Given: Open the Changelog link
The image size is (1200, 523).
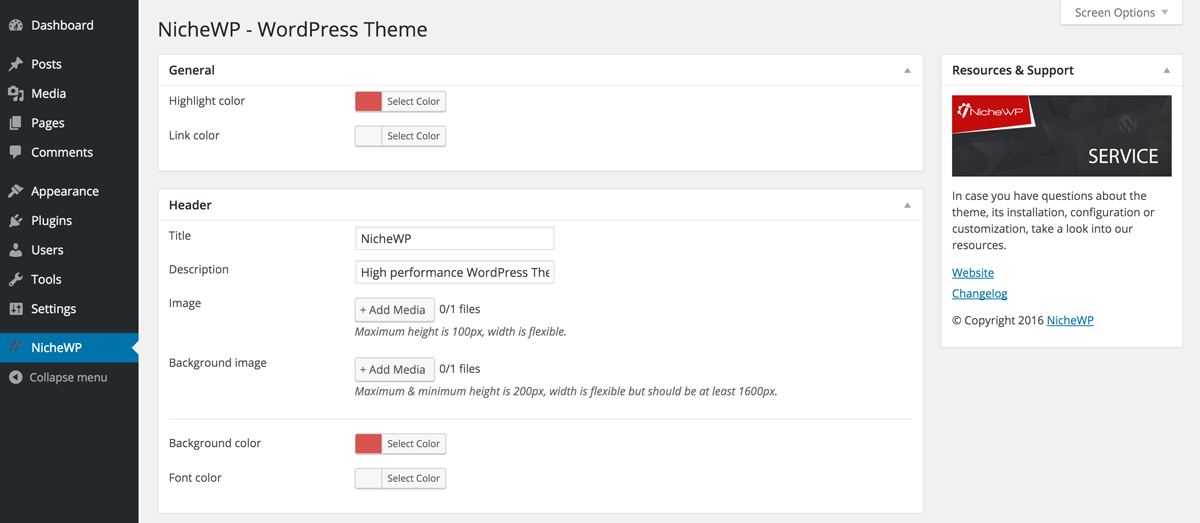Looking at the screenshot, I should [980, 293].
